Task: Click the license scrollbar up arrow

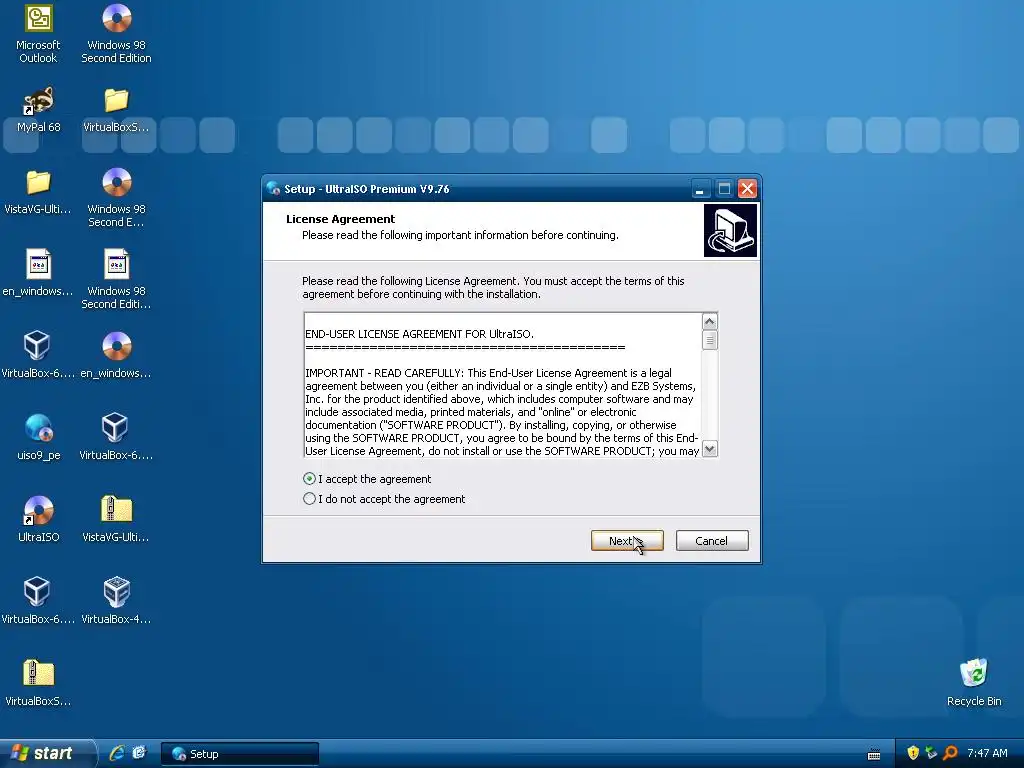Action: point(709,321)
